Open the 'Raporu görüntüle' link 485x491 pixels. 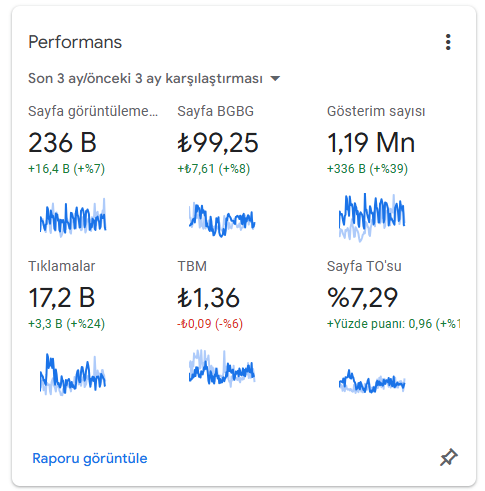tap(90, 458)
